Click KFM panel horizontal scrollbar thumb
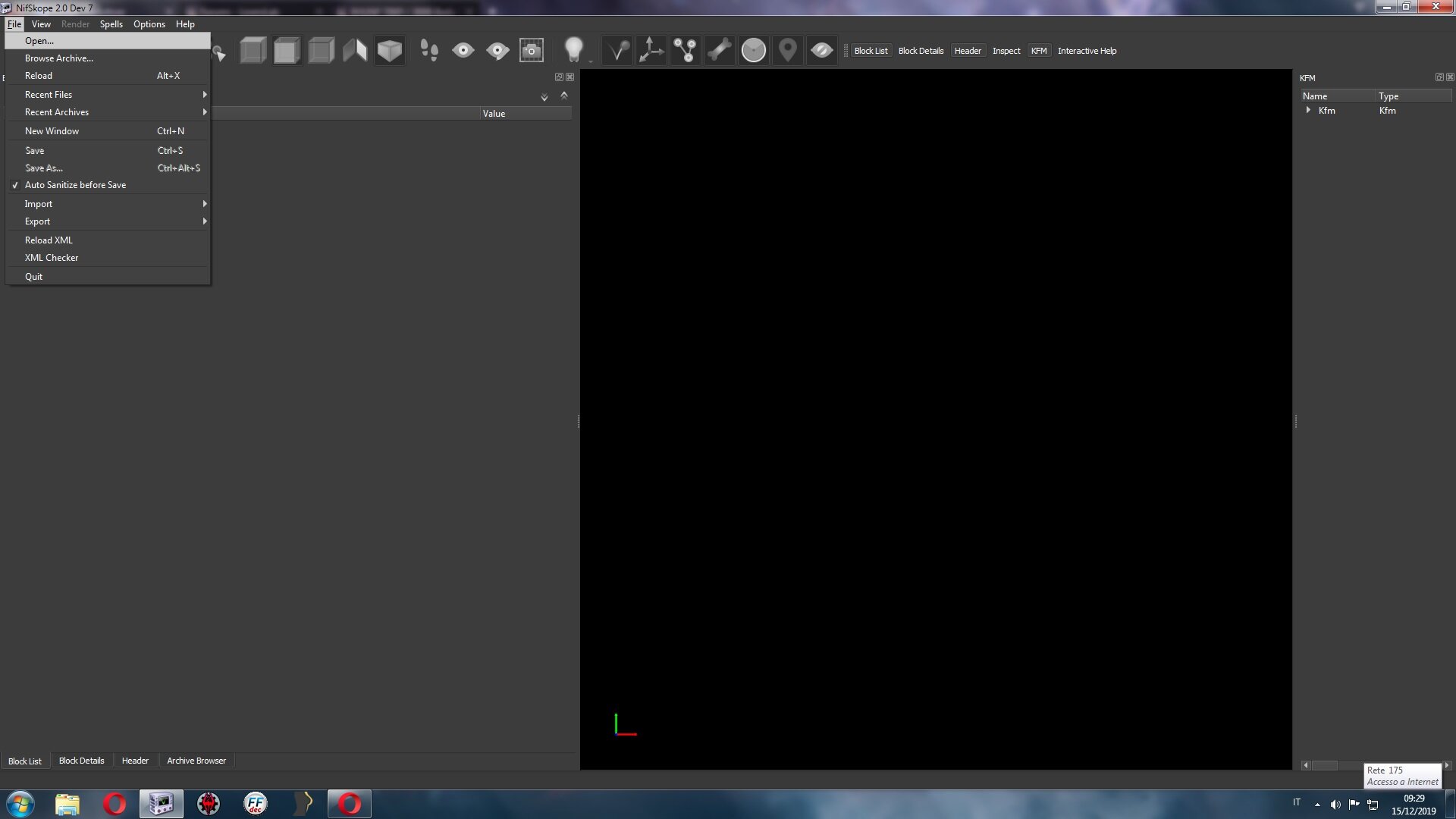This screenshot has height=819, width=1456. pos(1325,766)
